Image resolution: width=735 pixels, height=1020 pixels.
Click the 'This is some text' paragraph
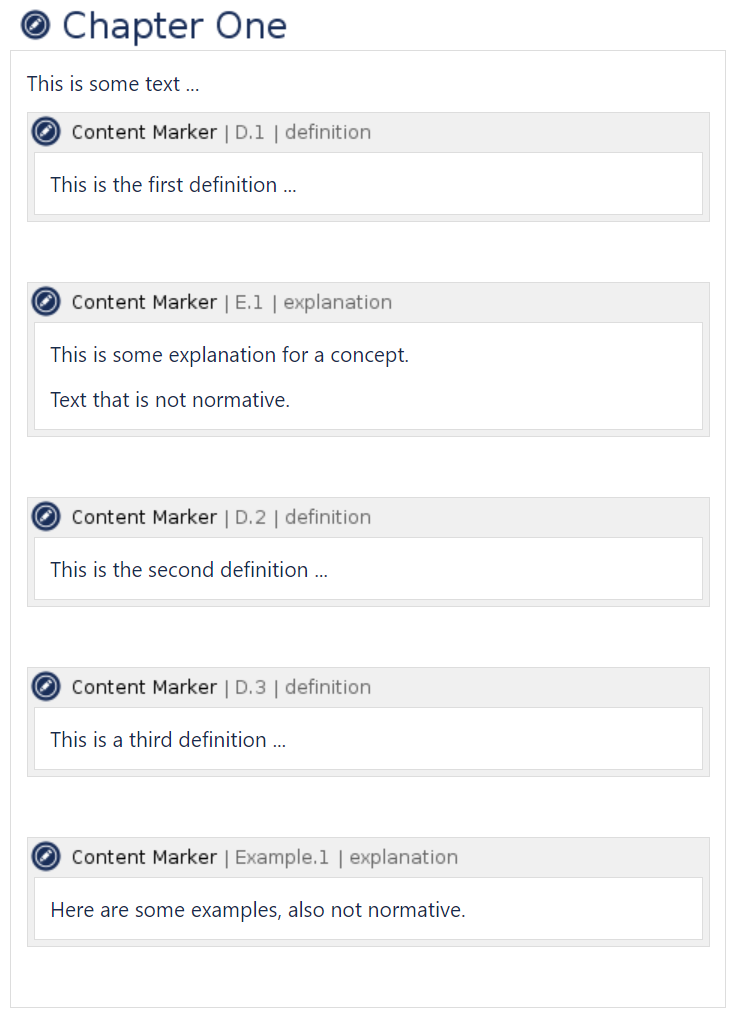click(113, 84)
